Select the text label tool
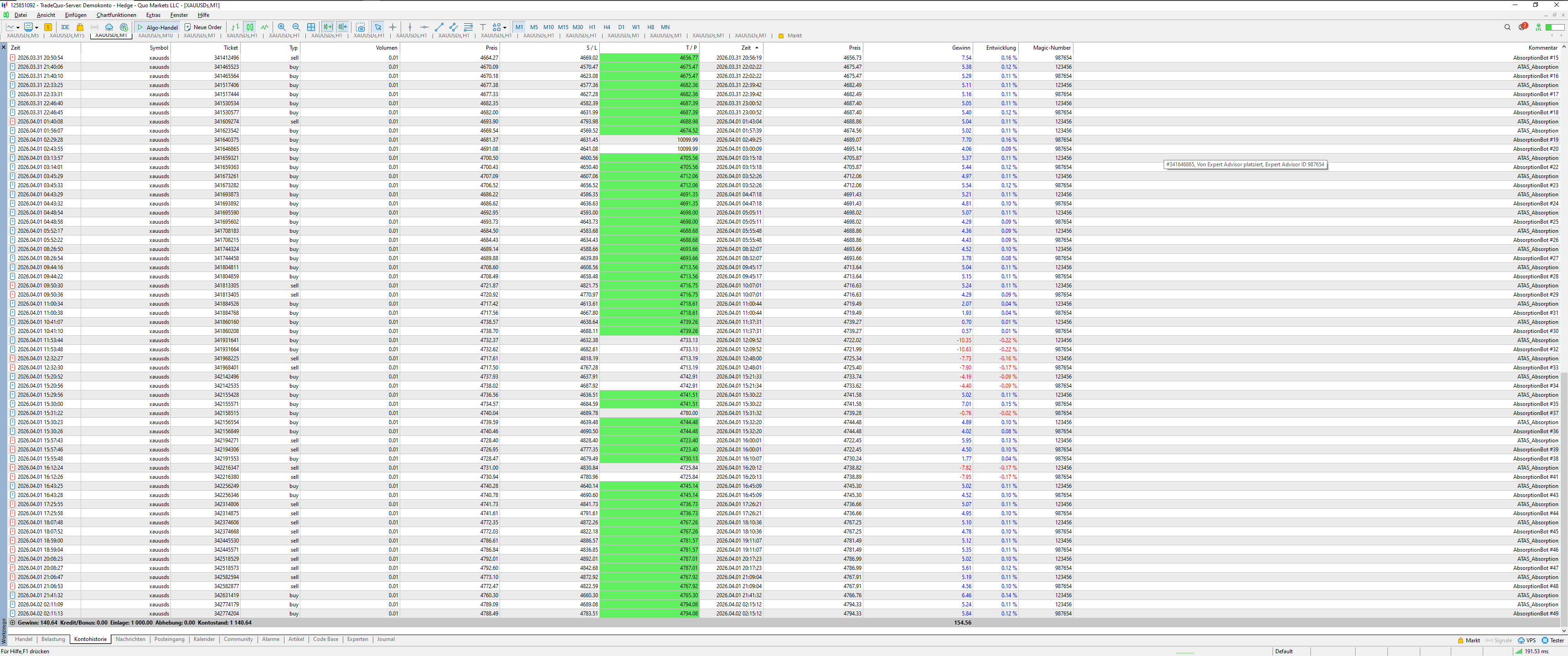This screenshot has height=656, width=1568. click(483, 27)
